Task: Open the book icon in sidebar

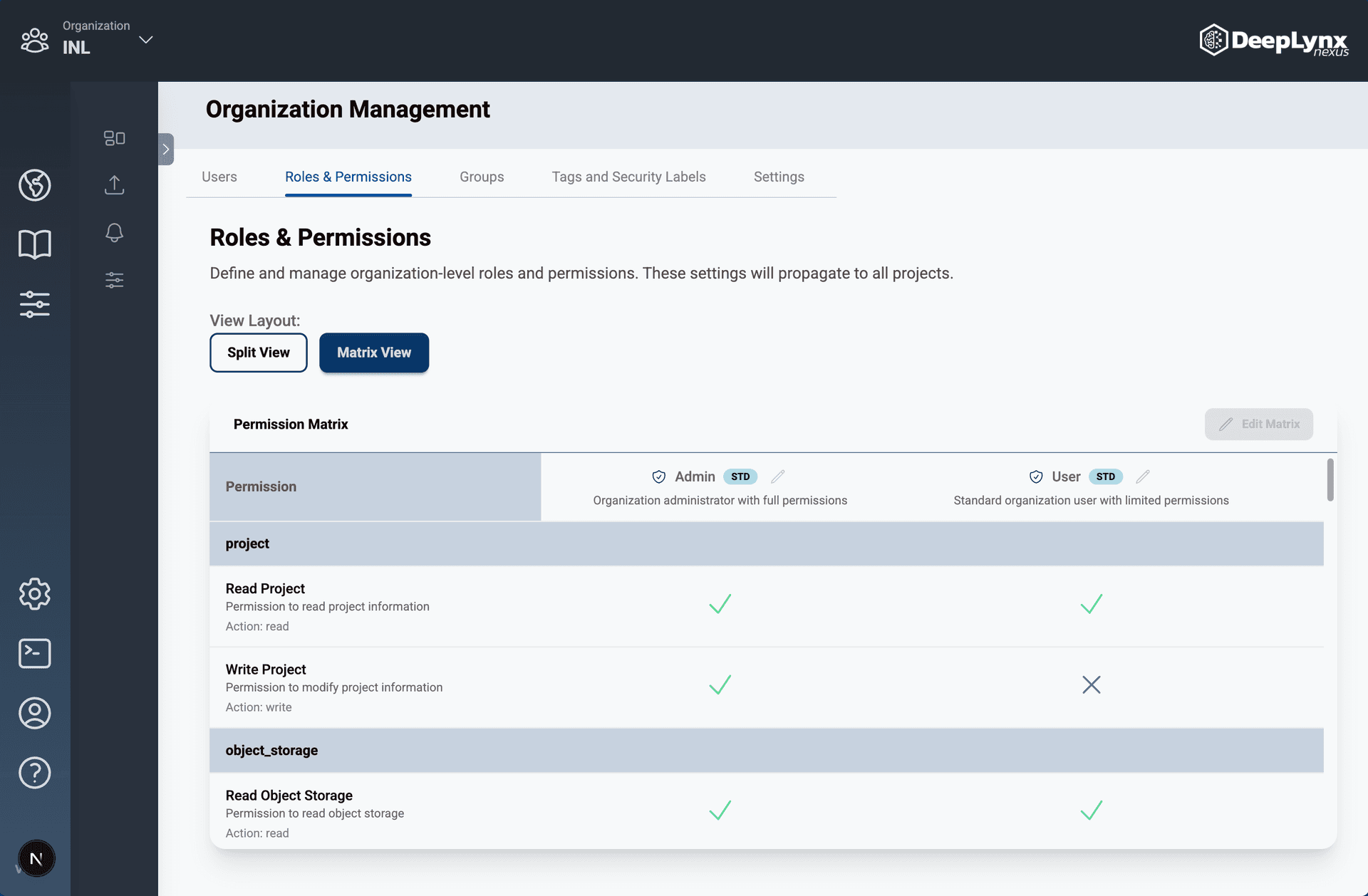Action: tap(34, 244)
